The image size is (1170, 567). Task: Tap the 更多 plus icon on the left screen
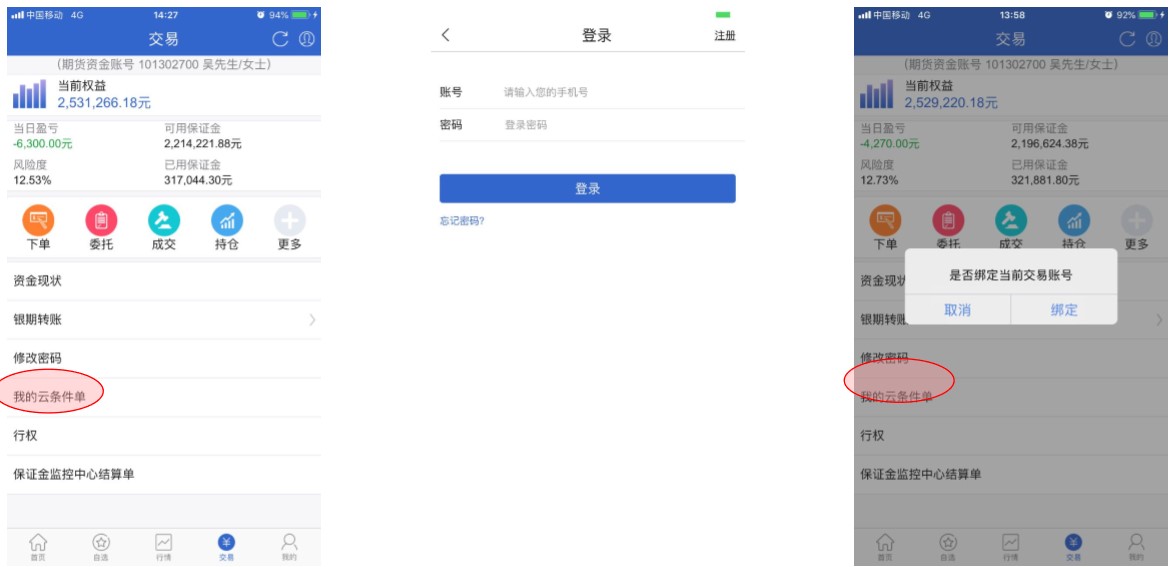[289, 221]
